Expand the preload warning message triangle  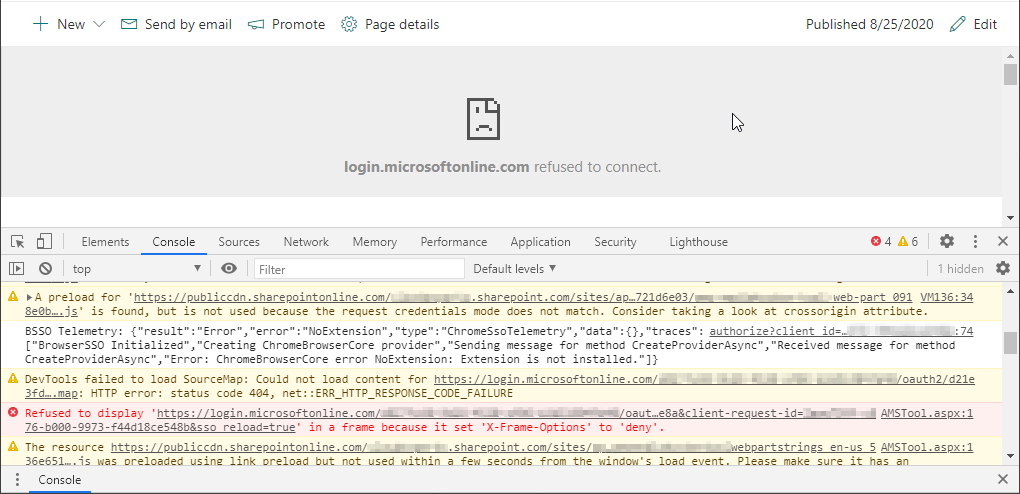click(29, 297)
